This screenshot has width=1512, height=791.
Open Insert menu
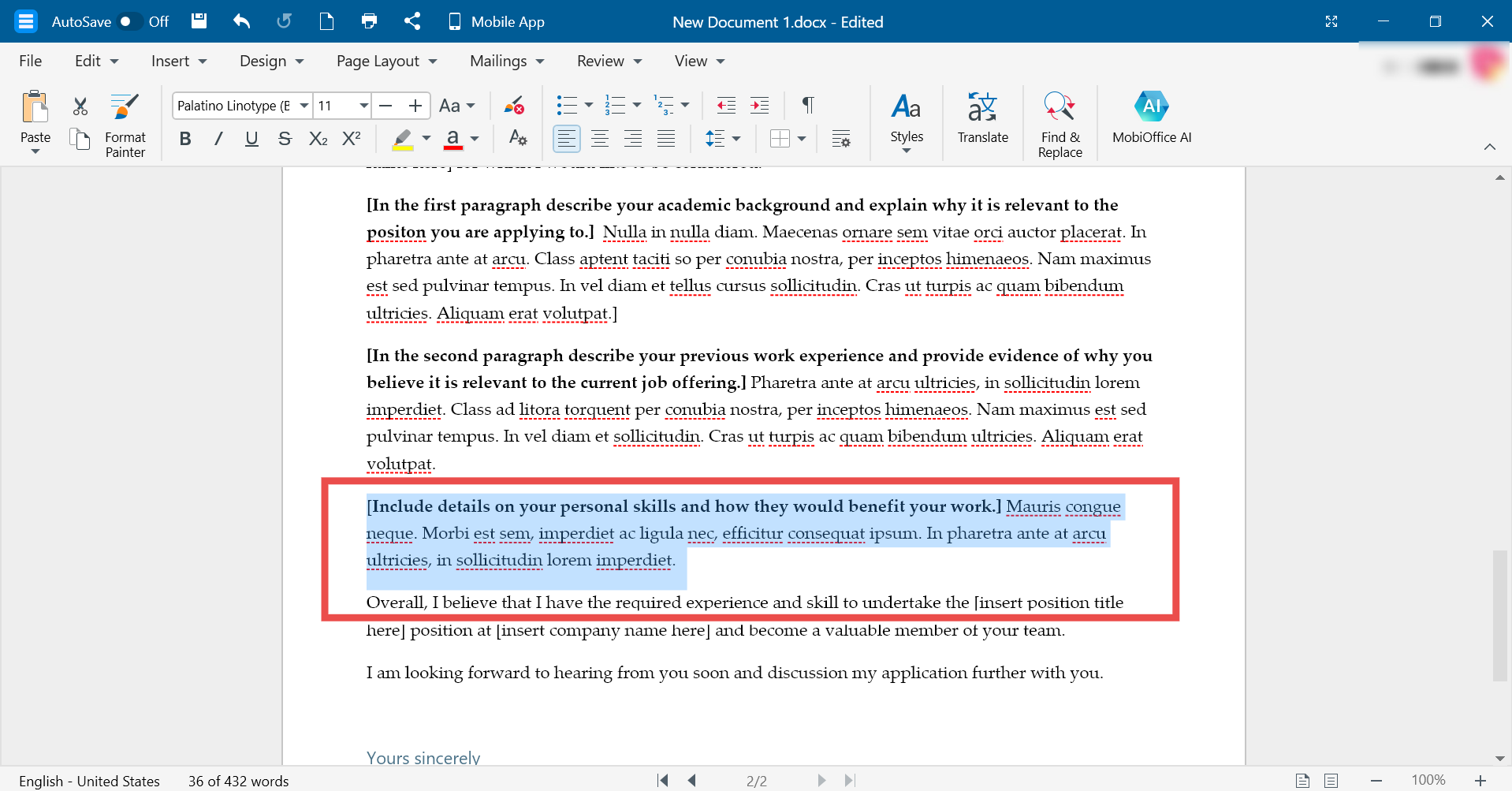point(179,61)
